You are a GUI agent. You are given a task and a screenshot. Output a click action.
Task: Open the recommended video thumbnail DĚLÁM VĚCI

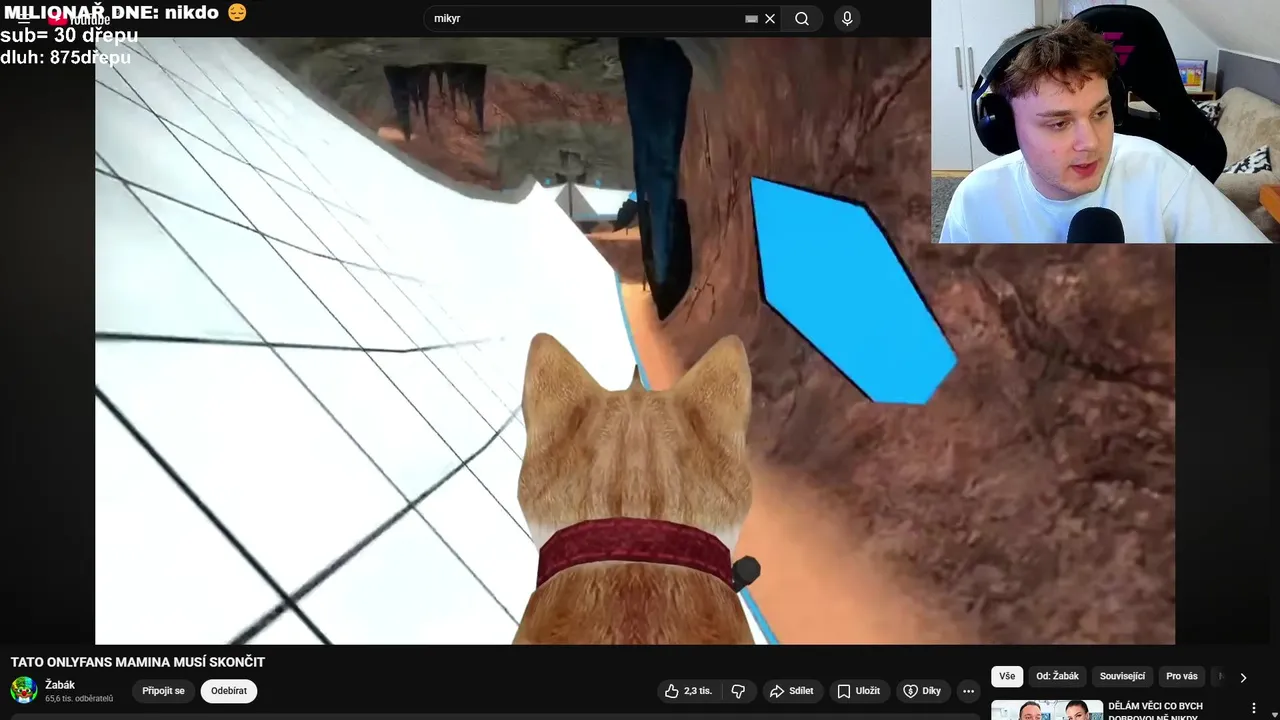(1045, 710)
